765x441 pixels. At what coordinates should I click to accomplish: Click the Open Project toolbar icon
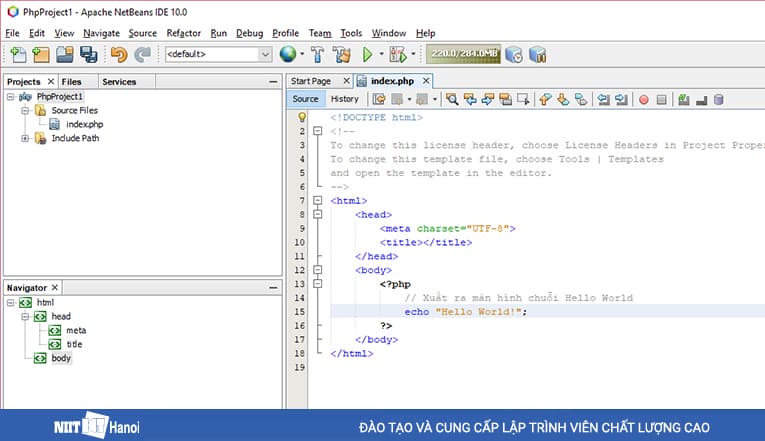pos(64,54)
